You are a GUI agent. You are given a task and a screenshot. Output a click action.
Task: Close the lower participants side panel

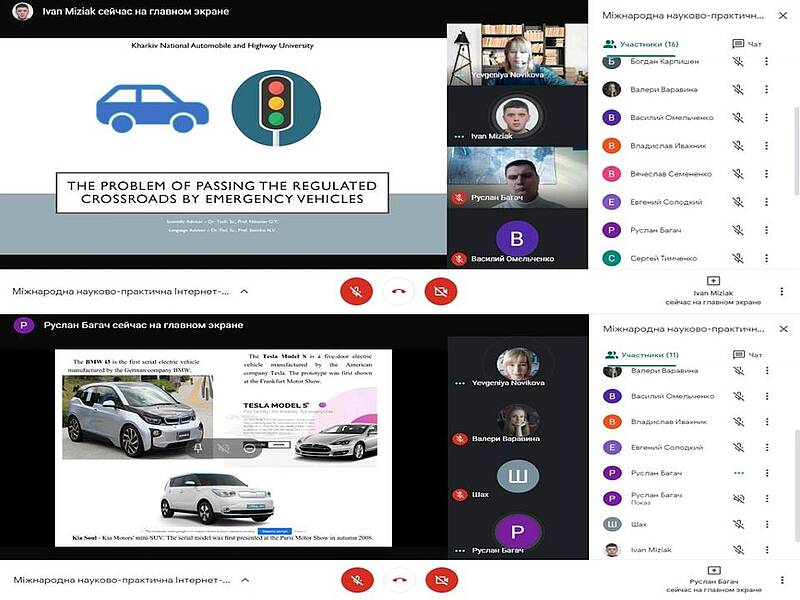click(783, 329)
